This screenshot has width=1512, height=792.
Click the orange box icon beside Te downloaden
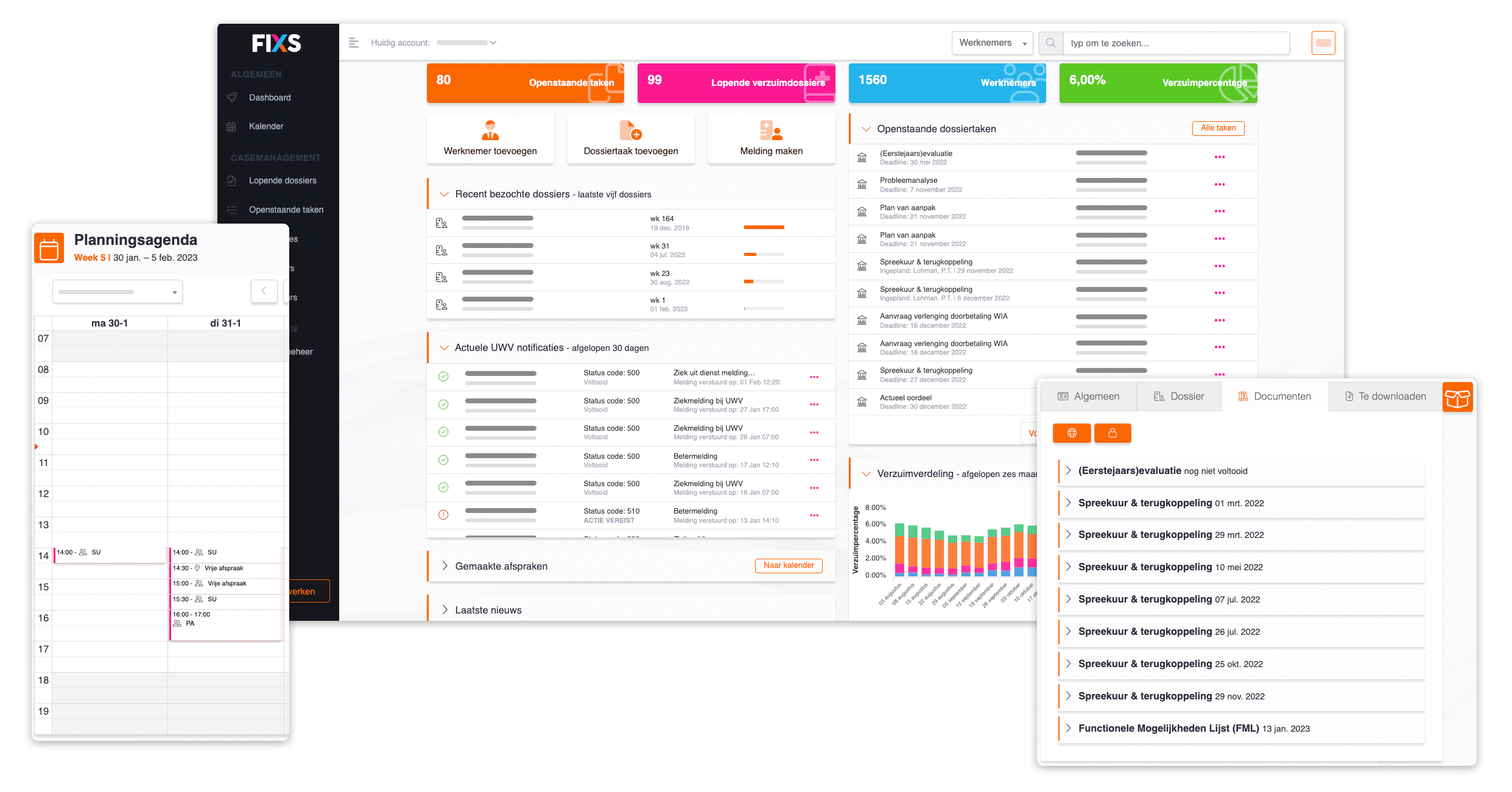click(1457, 397)
